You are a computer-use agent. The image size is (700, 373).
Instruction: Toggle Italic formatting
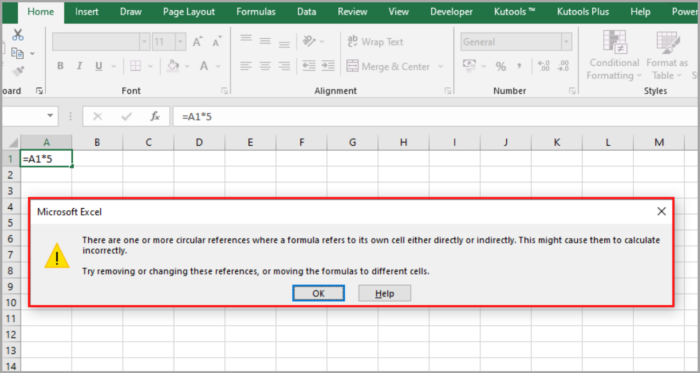(79, 66)
